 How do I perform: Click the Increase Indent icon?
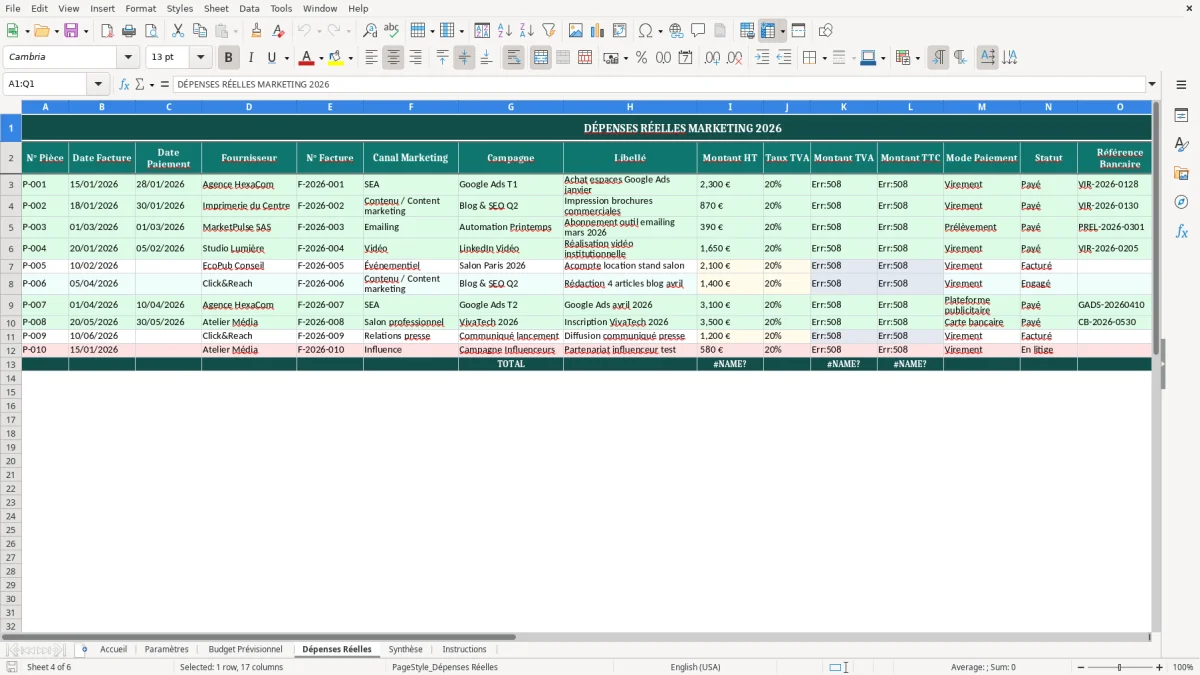[762, 58]
